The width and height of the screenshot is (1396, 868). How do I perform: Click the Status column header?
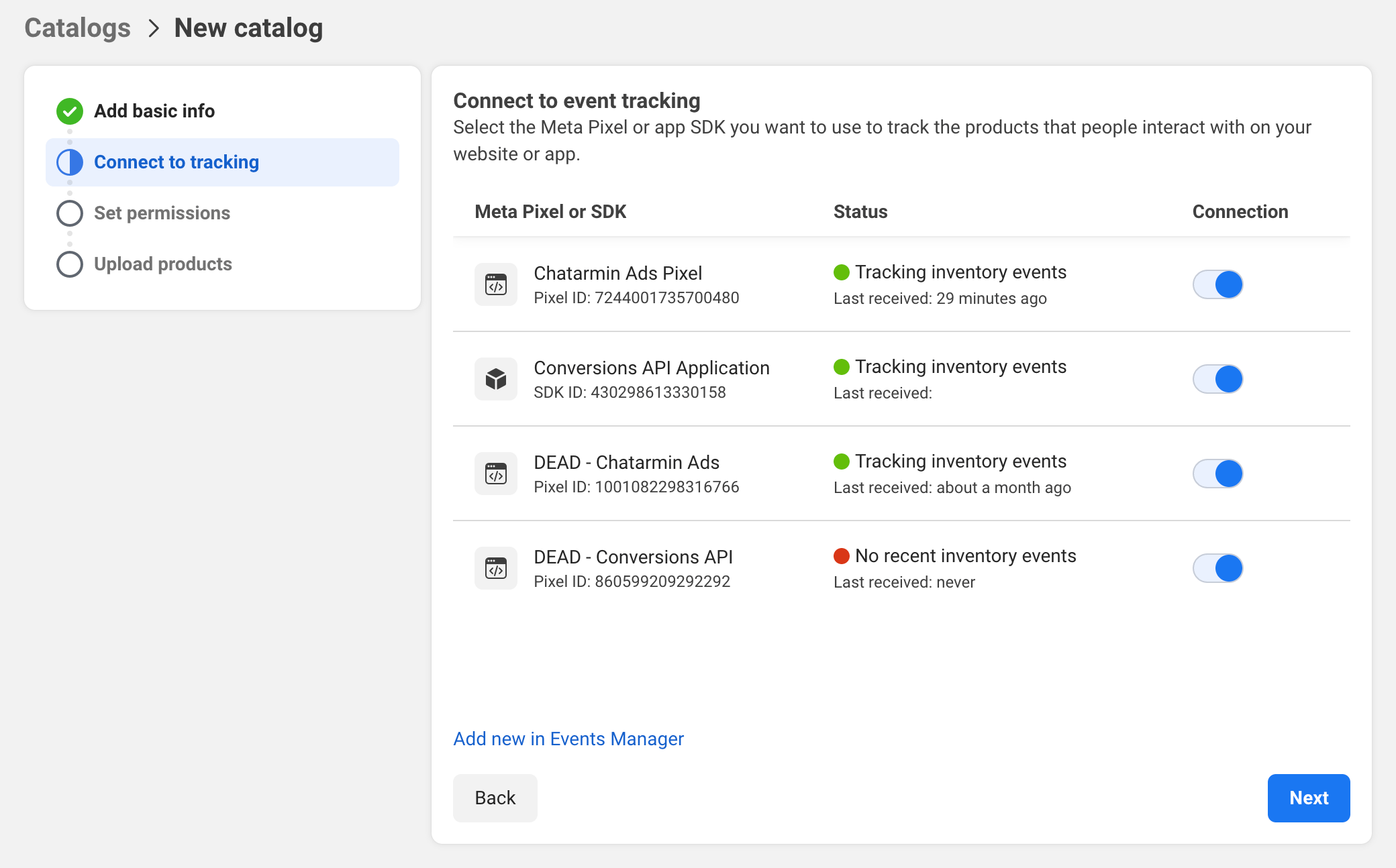click(x=860, y=212)
